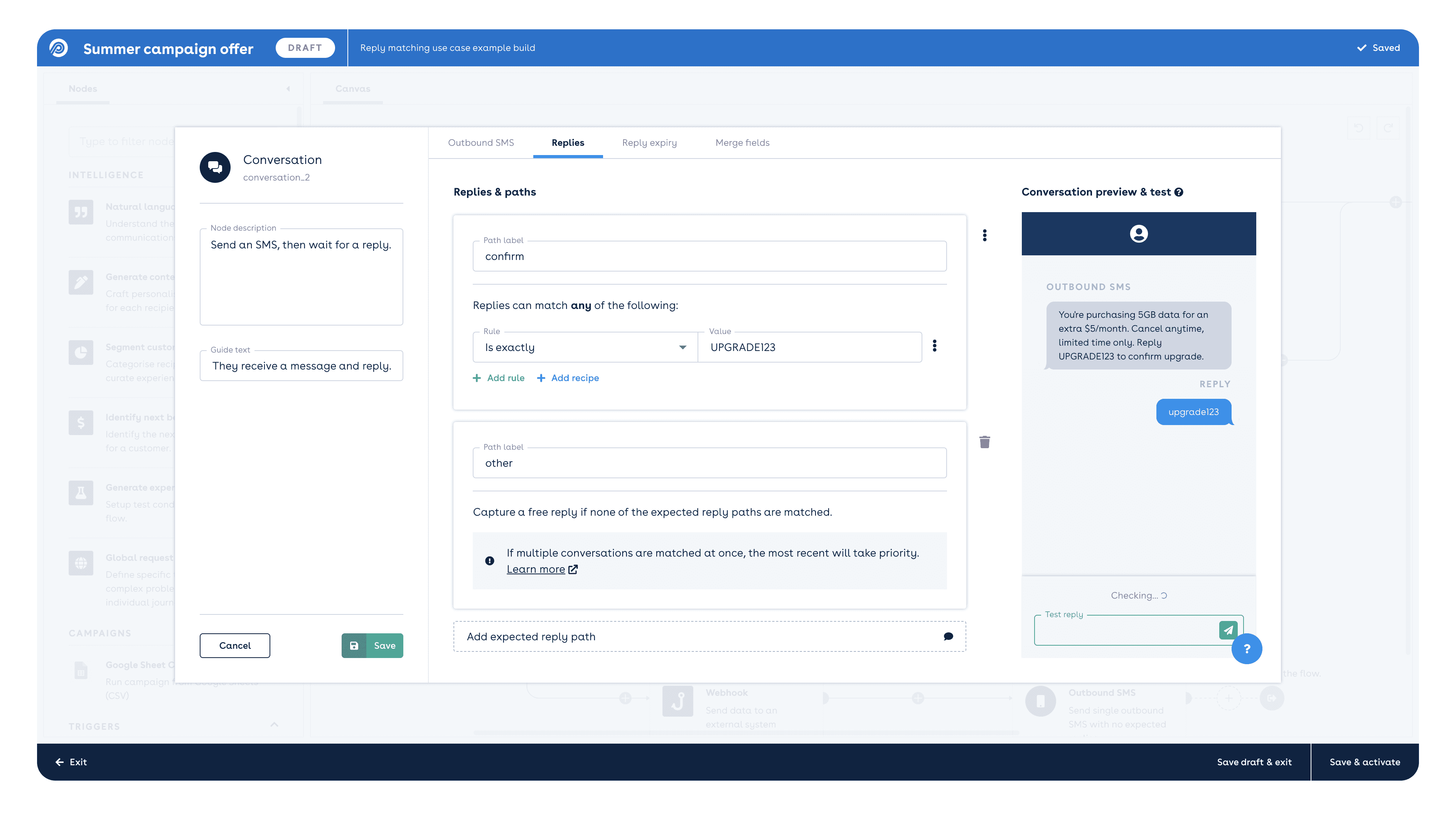
Task: Open the Reply expiry tab
Action: [x=649, y=142]
